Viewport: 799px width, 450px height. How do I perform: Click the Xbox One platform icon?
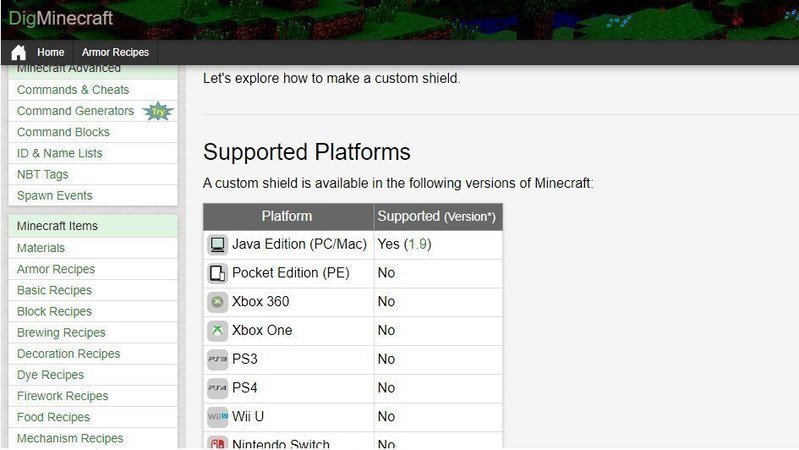click(x=218, y=331)
